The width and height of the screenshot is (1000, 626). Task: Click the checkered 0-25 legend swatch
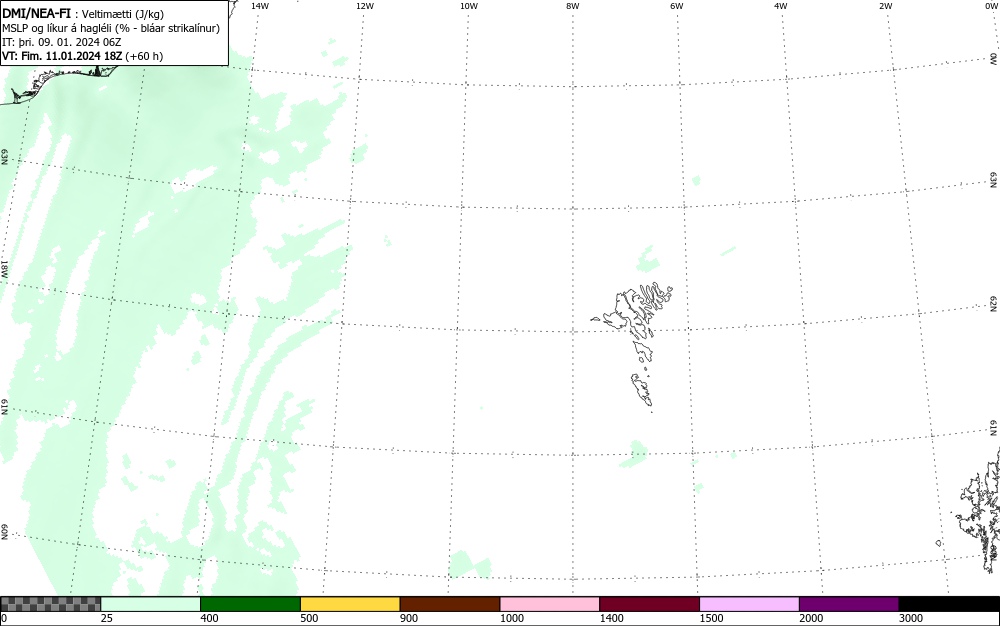(x=50, y=604)
